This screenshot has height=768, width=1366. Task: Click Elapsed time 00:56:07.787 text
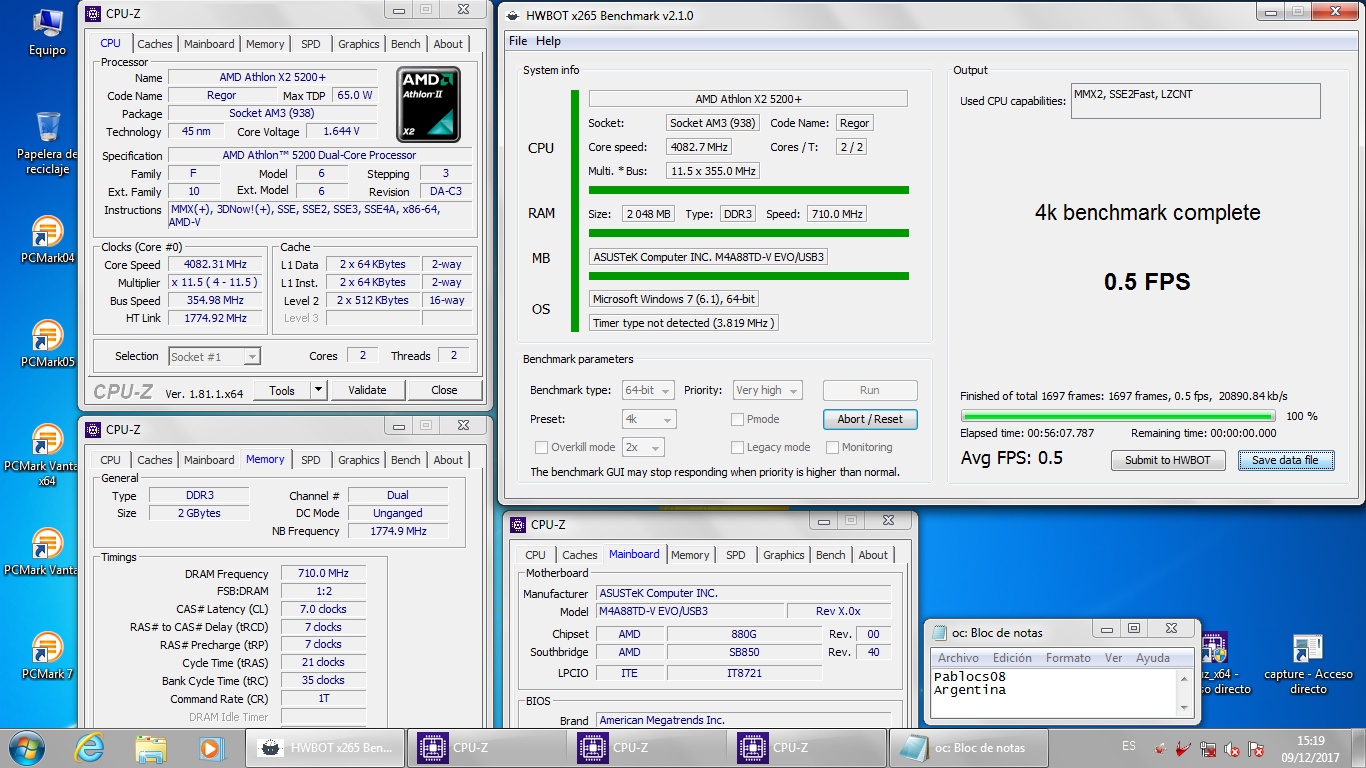(x=1027, y=433)
